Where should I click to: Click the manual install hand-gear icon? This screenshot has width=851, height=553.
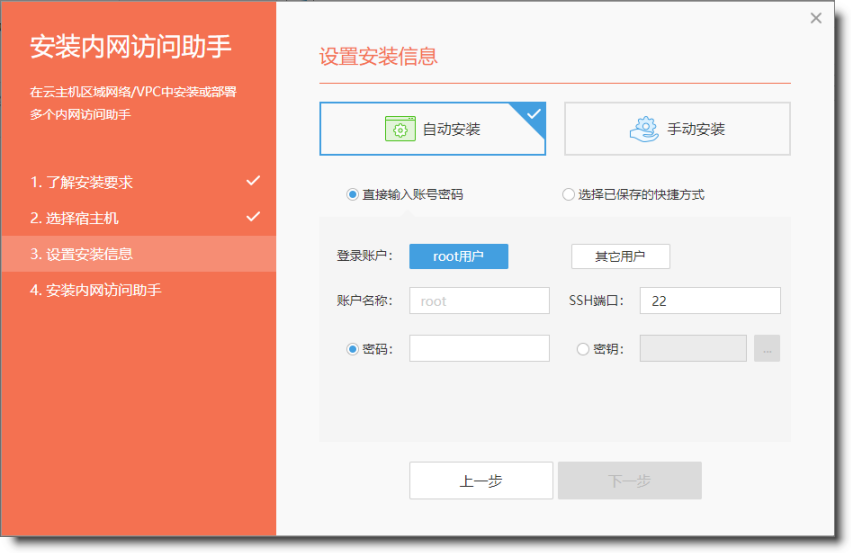[644, 129]
